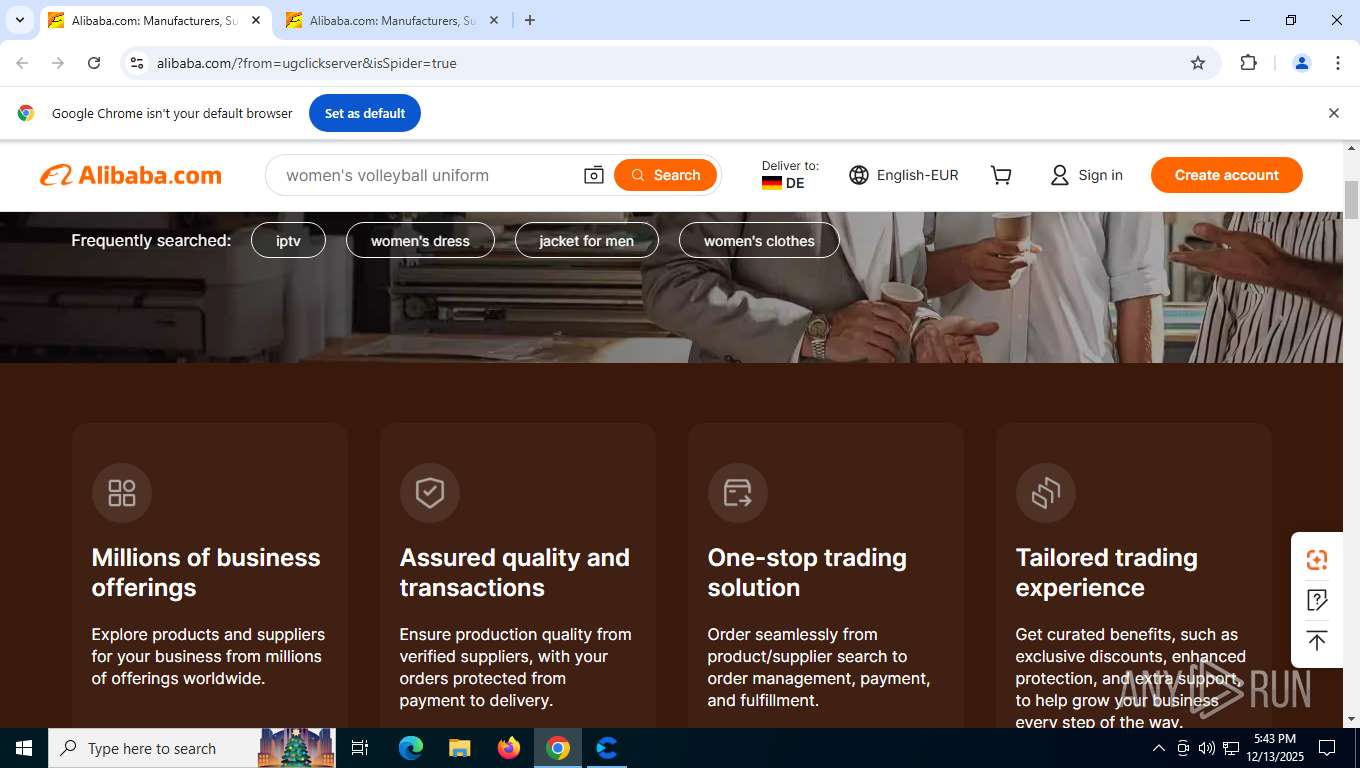
Task: Click One-stop trading solution heading
Action: 807,572
